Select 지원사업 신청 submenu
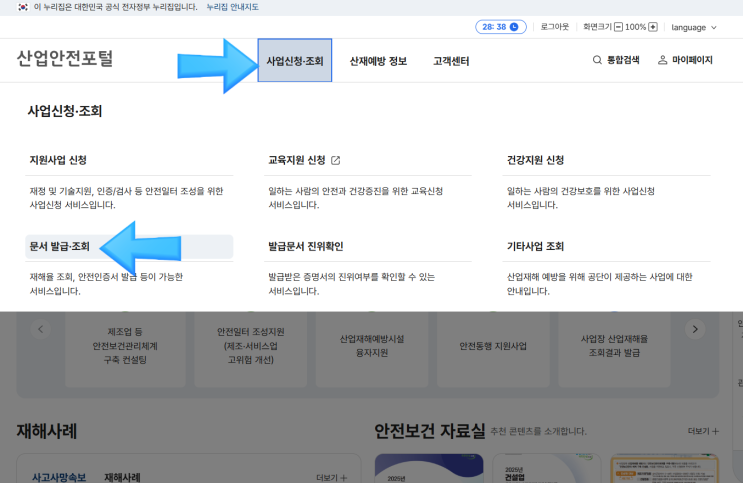This screenshot has height=483, width=743. click(58, 160)
